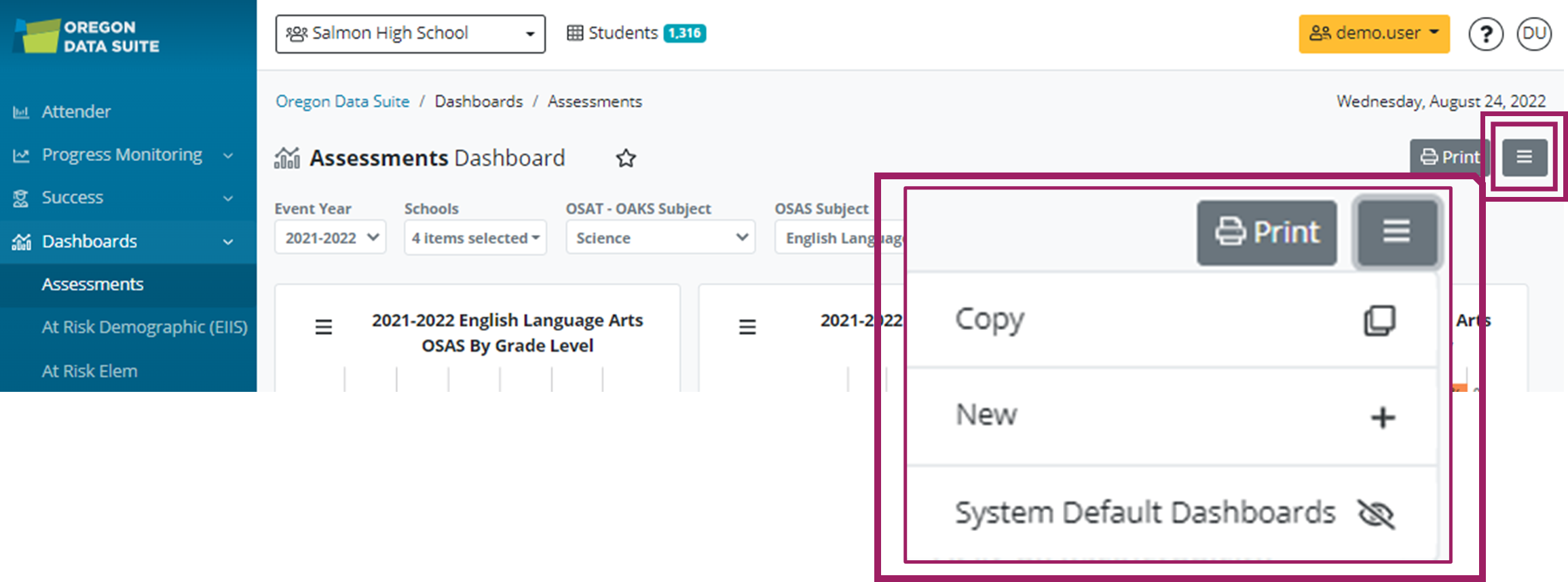Open chart menu for English Language Arts OSAS
Image resolution: width=1568 pixels, height=582 pixels.
point(324,327)
